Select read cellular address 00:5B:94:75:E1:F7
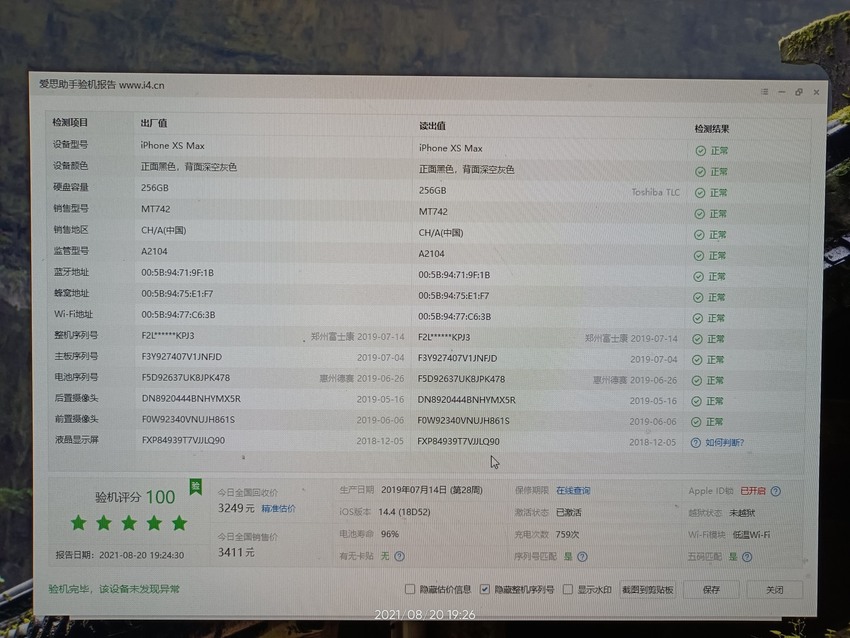850x638 pixels. click(454, 296)
